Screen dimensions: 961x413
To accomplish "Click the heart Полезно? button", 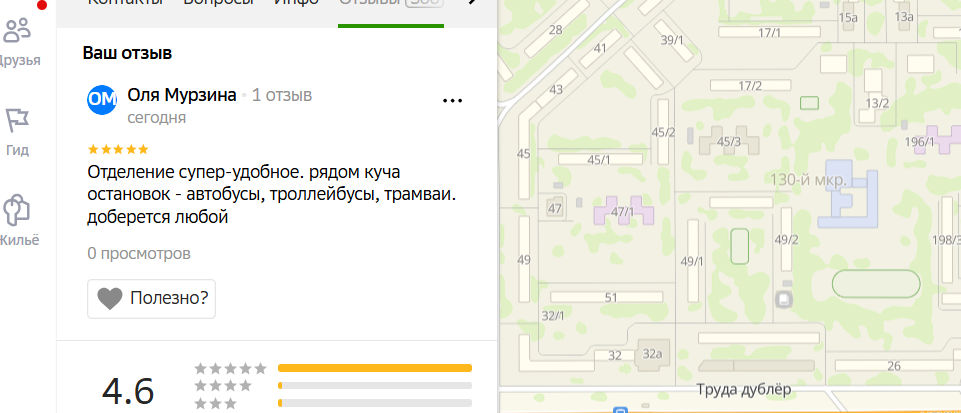I will (x=151, y=299).
